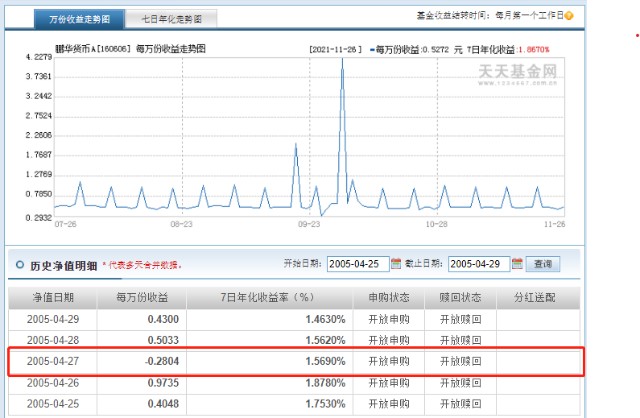This screenshot has height=418, width=640.
Task: Focus the 开始日期 input showing 2005-04-25
Action: (x=358, y=264)
